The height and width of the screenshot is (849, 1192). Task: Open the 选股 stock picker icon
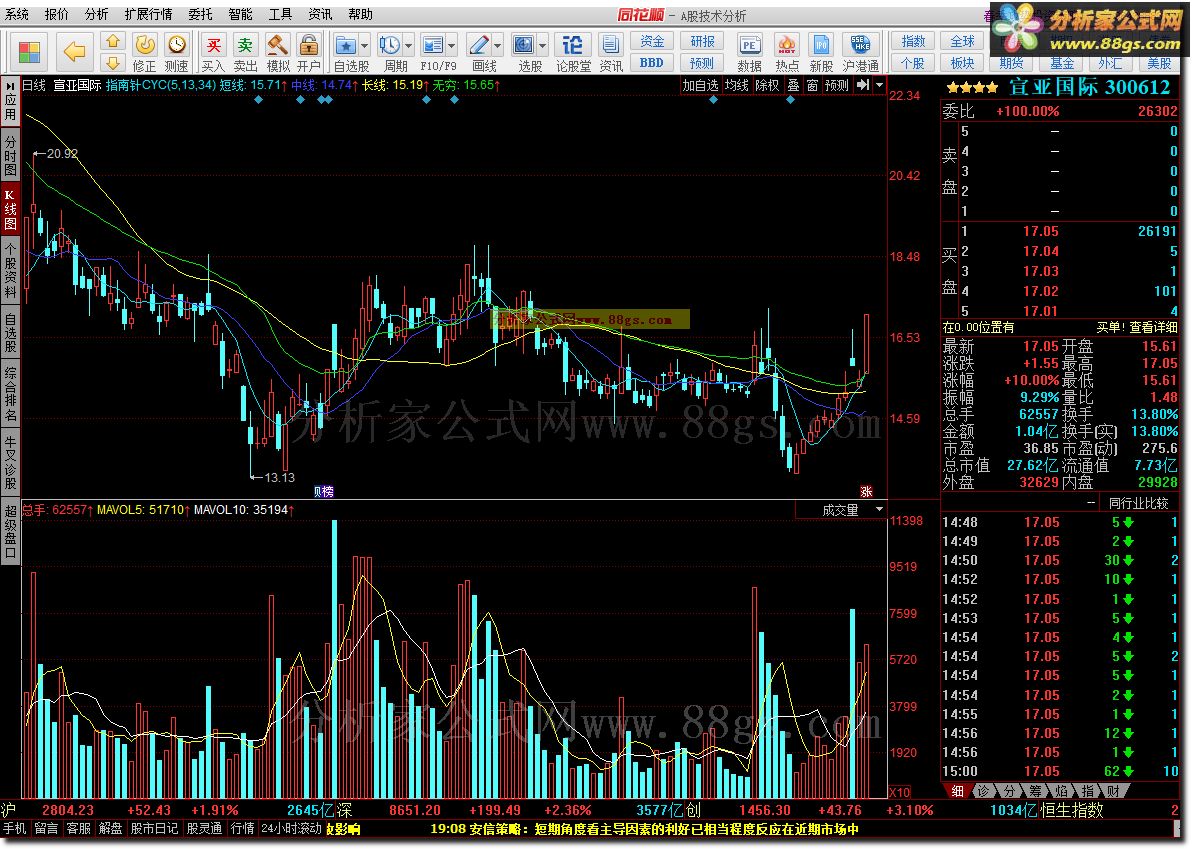click(x=524, y=46)
